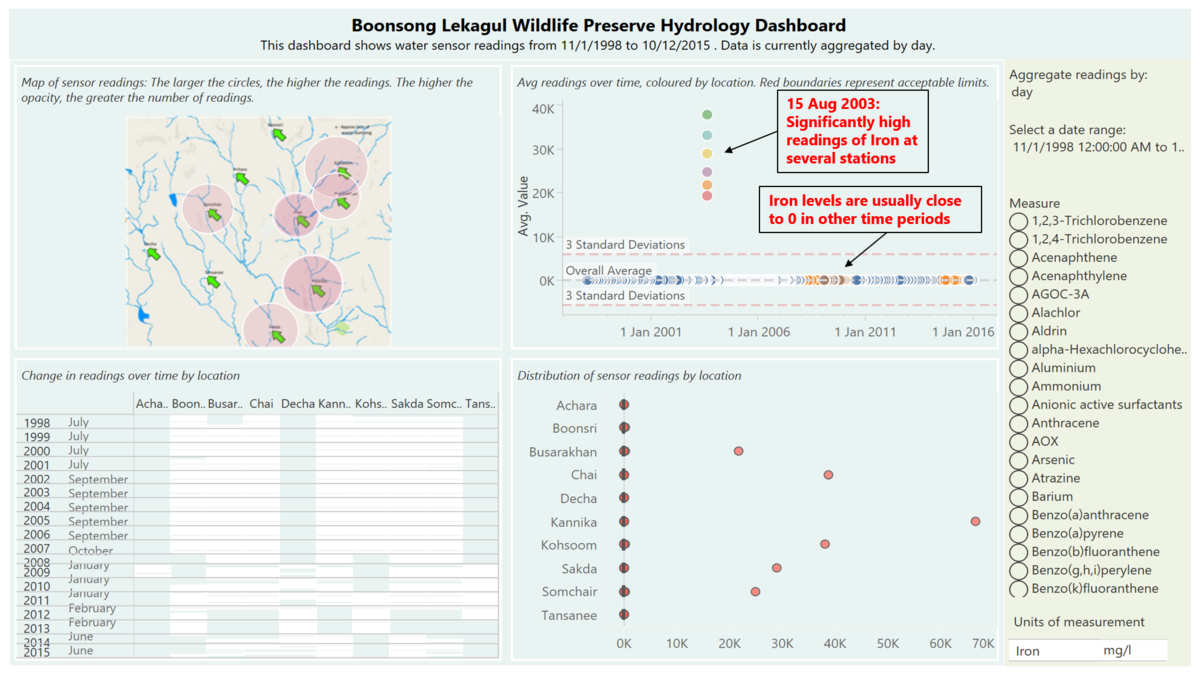1200x675 pixels.
Task: Select the Ammonium radio button
Action: pos(1018,386)
